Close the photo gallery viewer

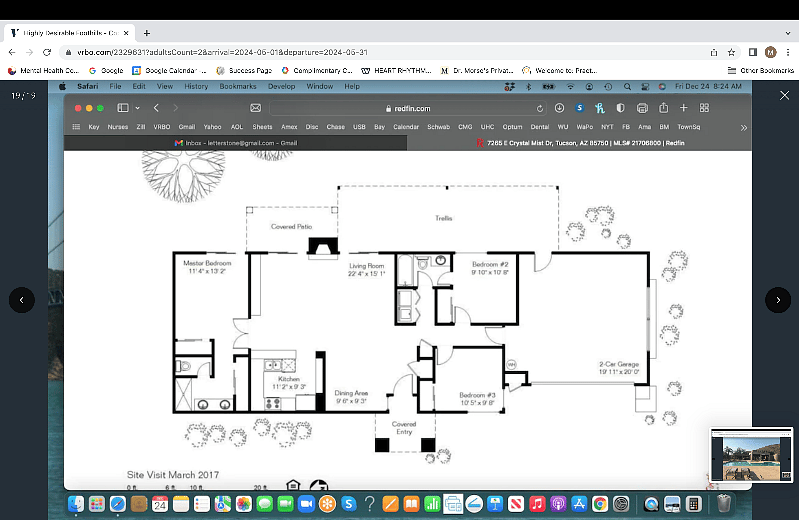[784, 95]
